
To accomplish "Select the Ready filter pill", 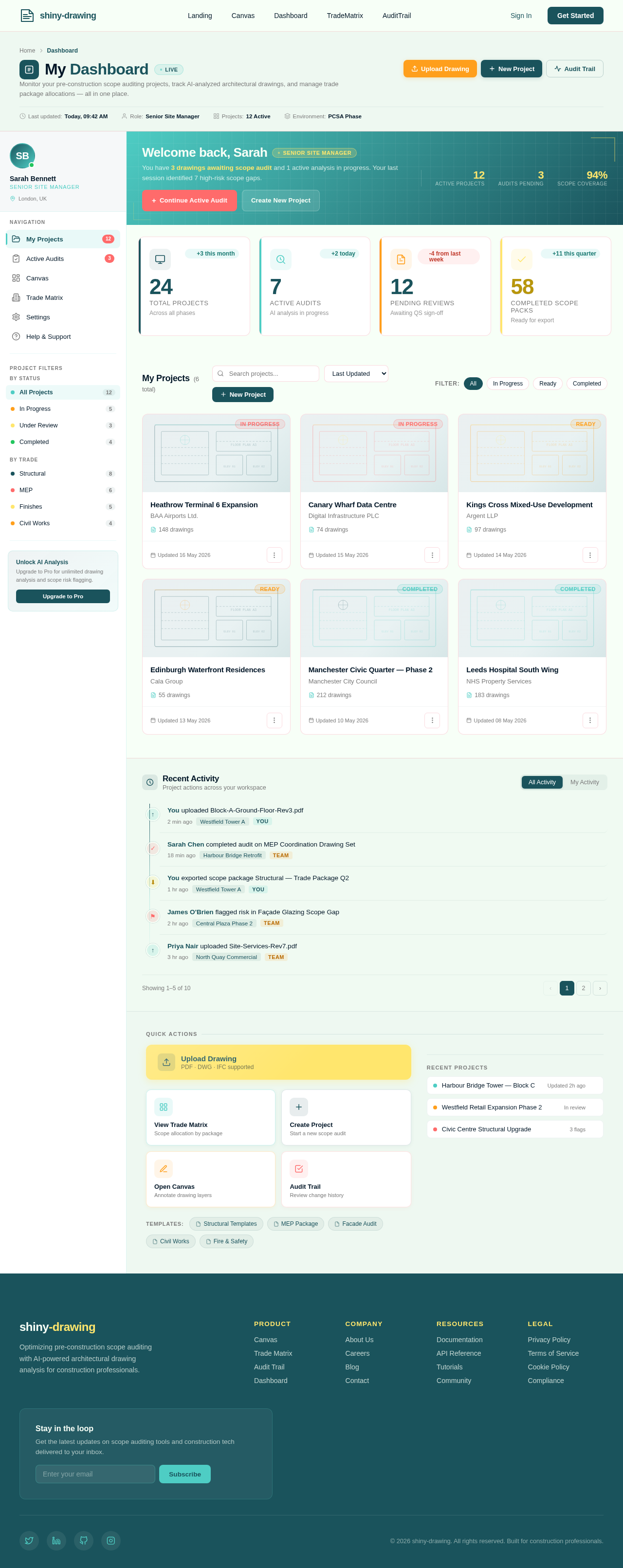I will point(548,384).
